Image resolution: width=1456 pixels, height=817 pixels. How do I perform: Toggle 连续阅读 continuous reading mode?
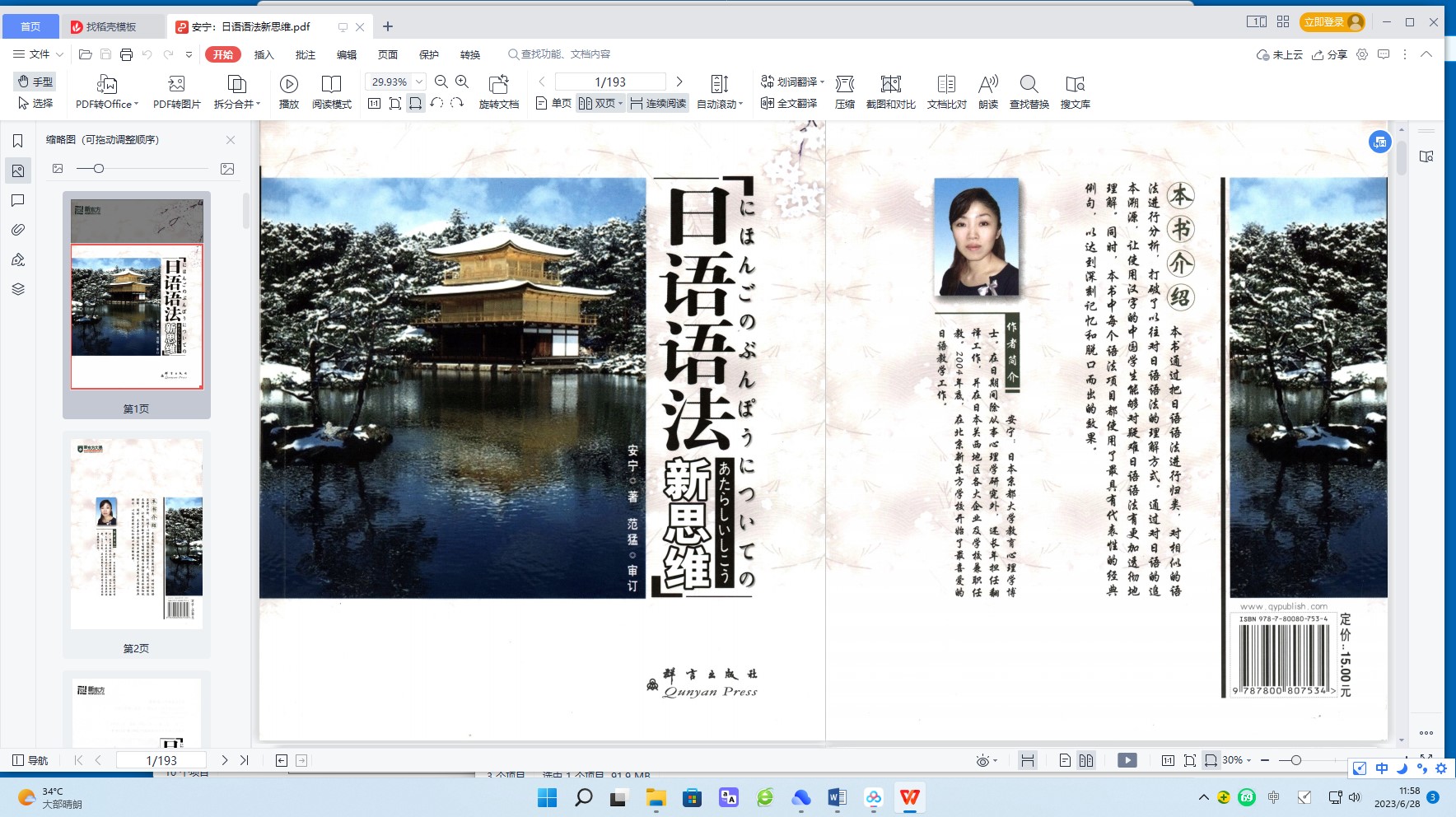[658, 104]
